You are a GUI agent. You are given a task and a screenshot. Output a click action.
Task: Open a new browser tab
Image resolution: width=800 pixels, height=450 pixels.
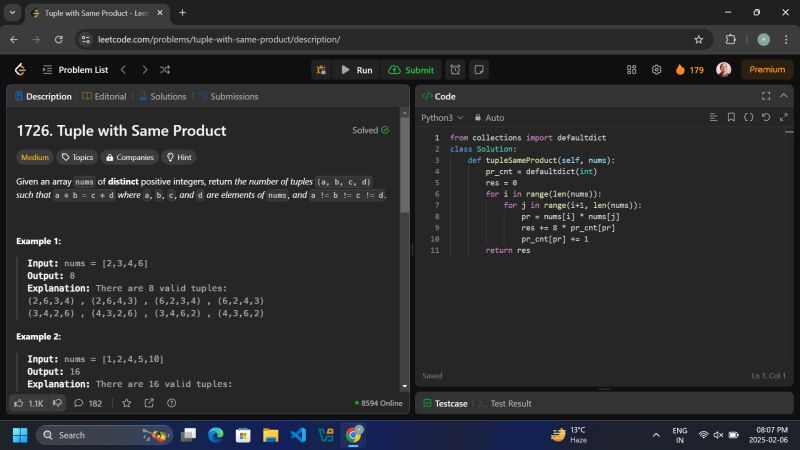(x=182, y=13)
